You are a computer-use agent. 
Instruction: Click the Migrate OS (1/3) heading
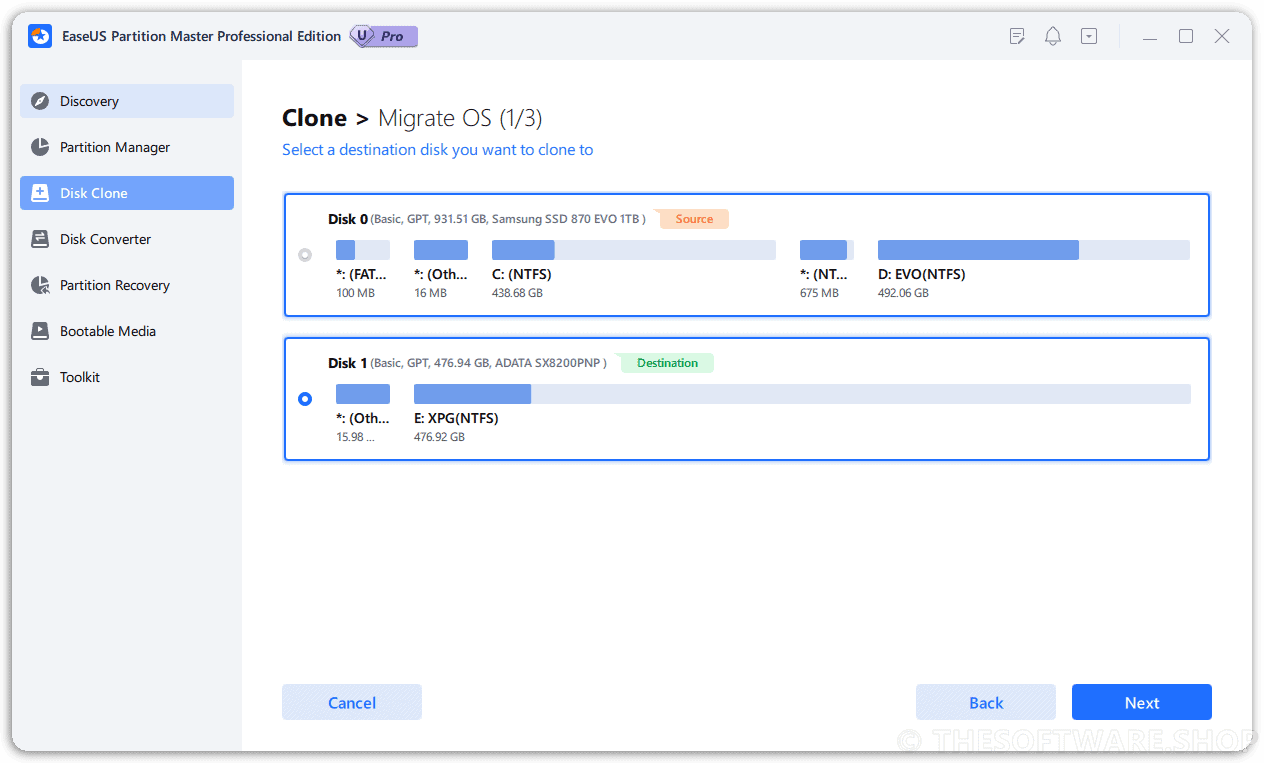click(460, 118)
